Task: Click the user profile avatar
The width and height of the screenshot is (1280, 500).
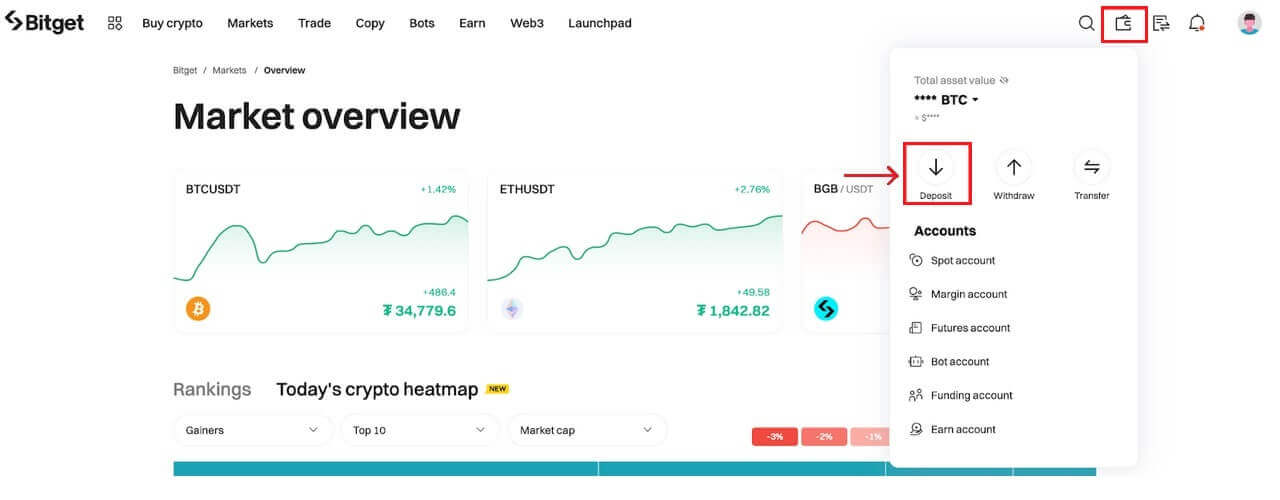Action: click(1249, 23)
